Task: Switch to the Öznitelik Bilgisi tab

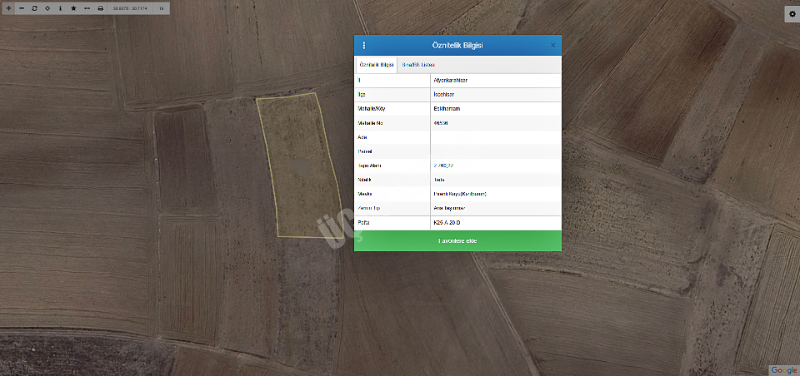Action: click(x=377, y=65)
